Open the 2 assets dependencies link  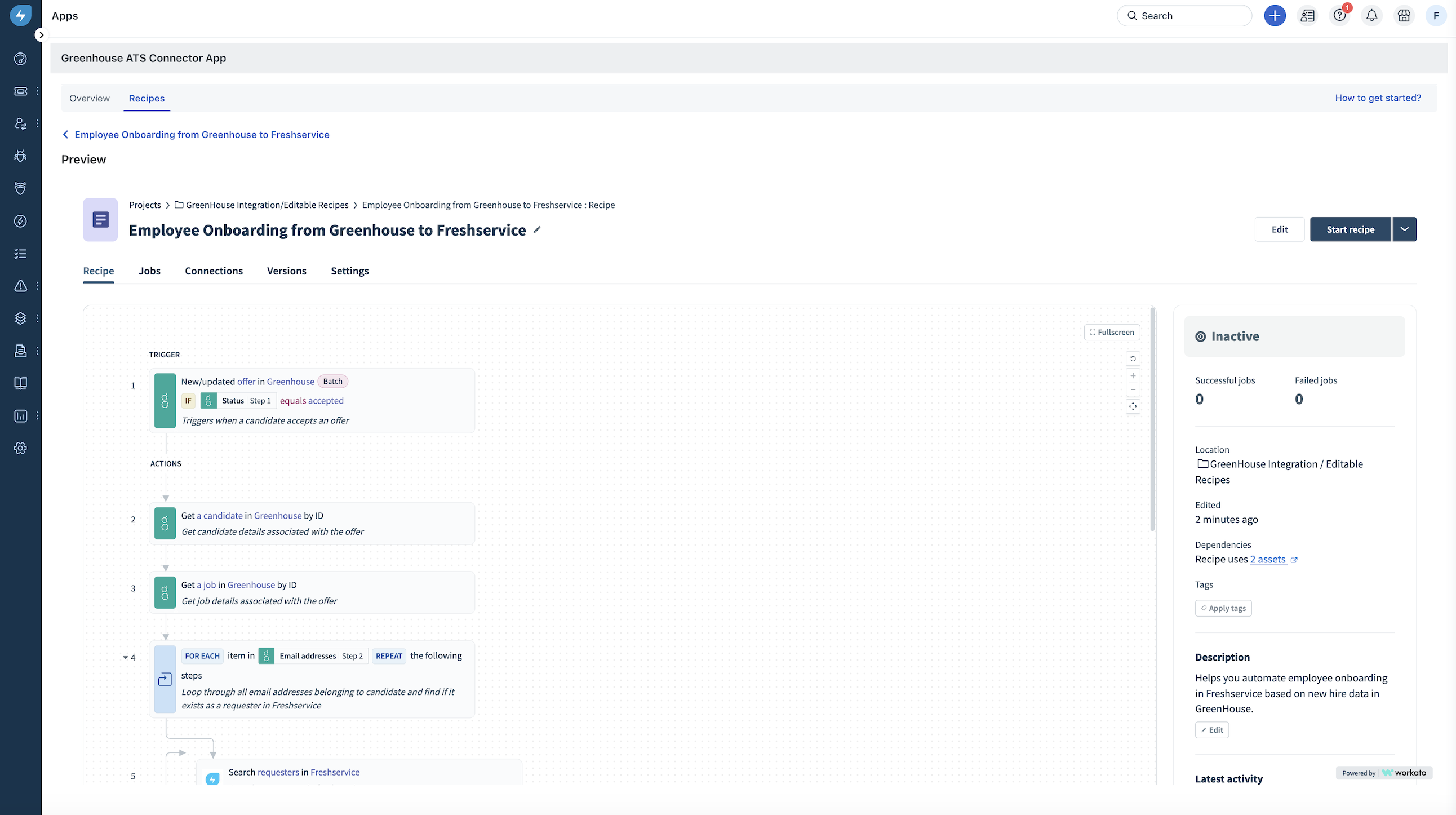tap(1268, 560)
